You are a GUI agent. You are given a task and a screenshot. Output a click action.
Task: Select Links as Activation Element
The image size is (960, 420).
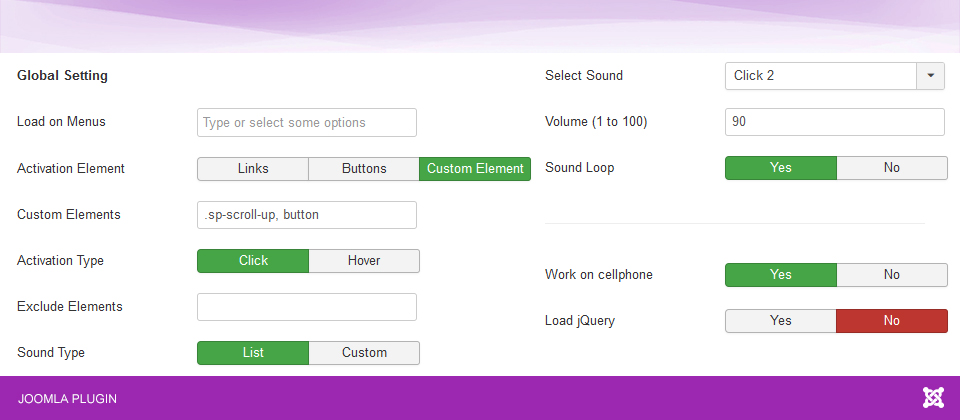pyautogui.click(x=253, y=168)
